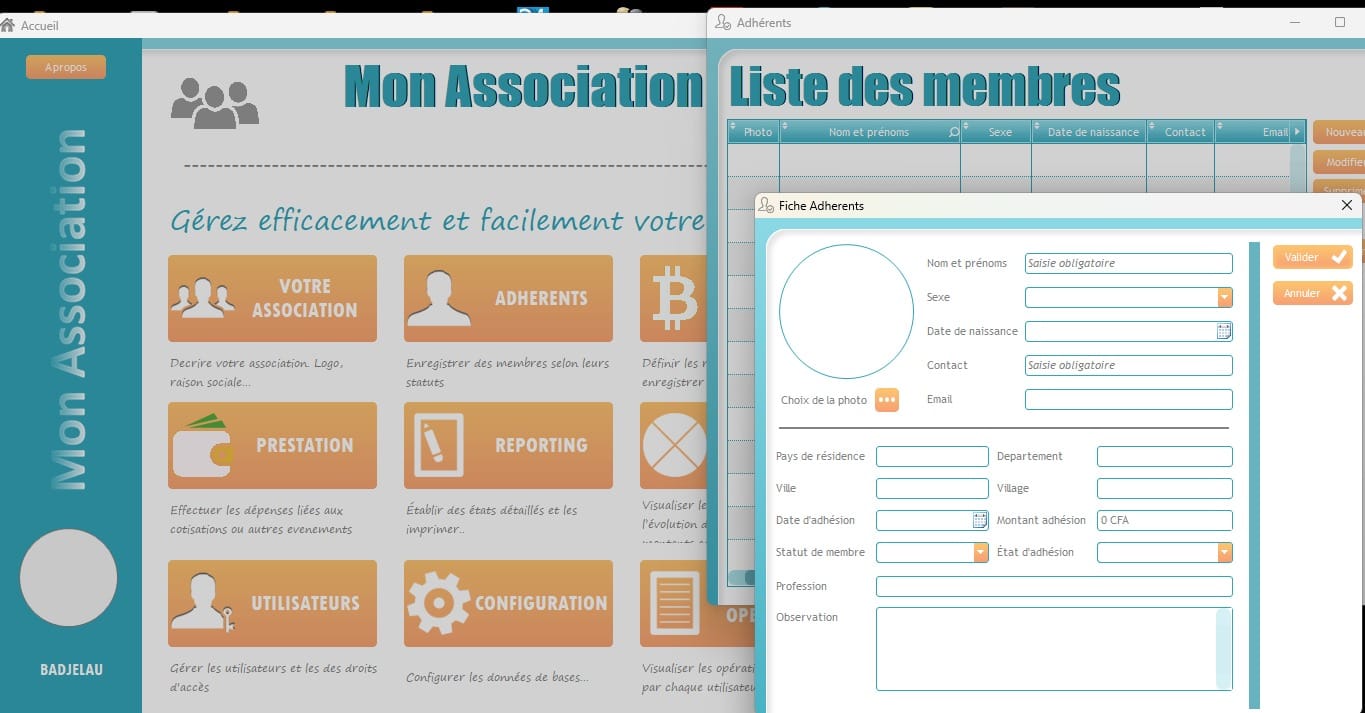Click the Nouveau button in Adhérents window

coord(1339,132)
